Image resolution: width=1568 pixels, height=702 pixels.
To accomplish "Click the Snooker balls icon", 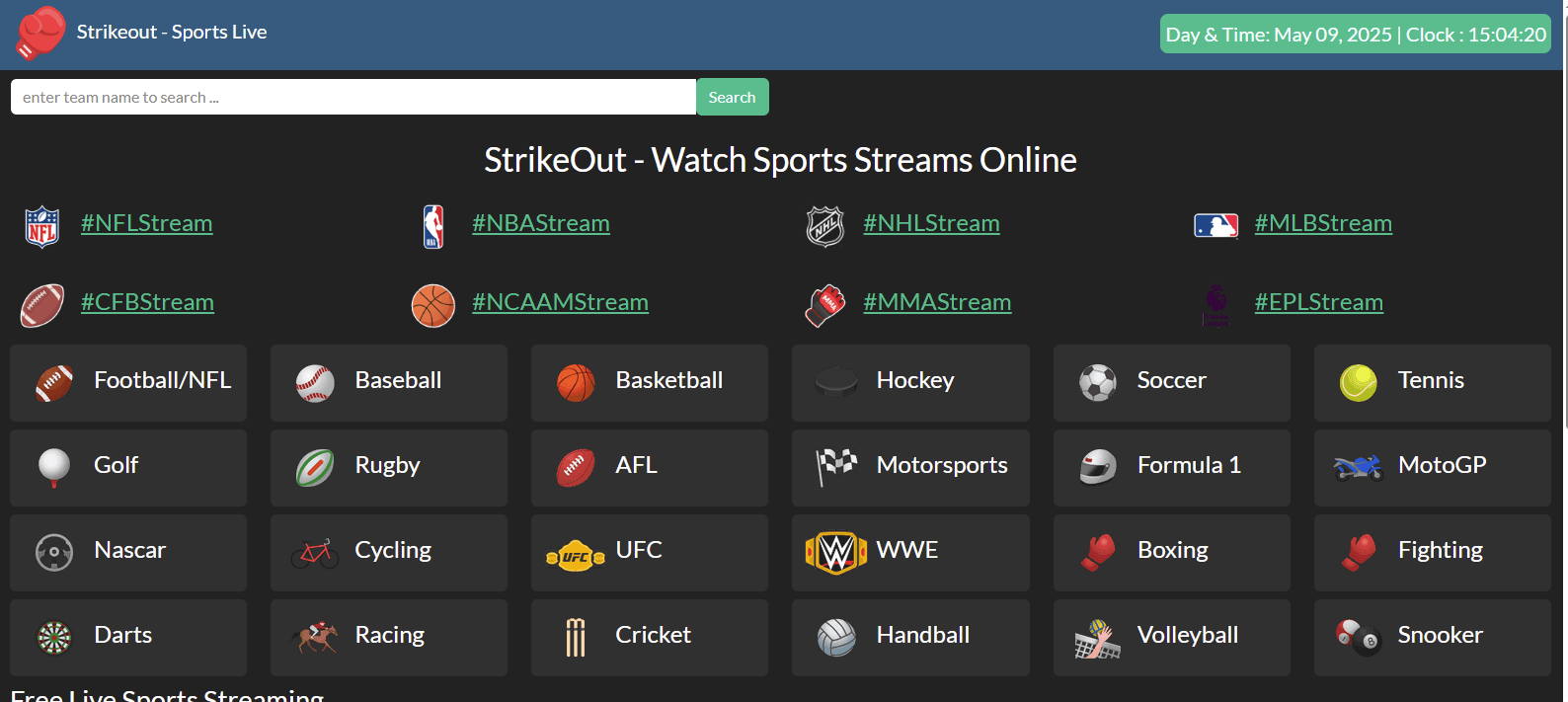I will [1359, 638].
